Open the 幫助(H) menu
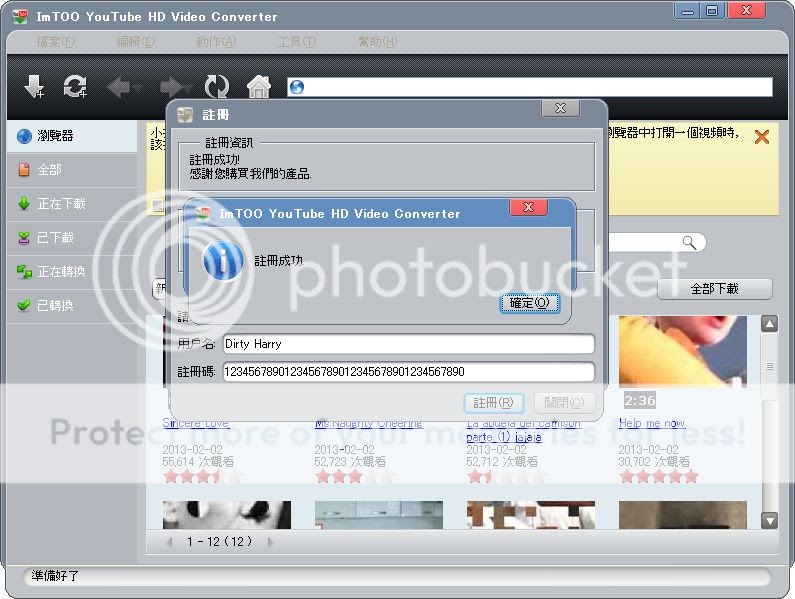This screenshot has height=599, width=795. pos(378,42)
